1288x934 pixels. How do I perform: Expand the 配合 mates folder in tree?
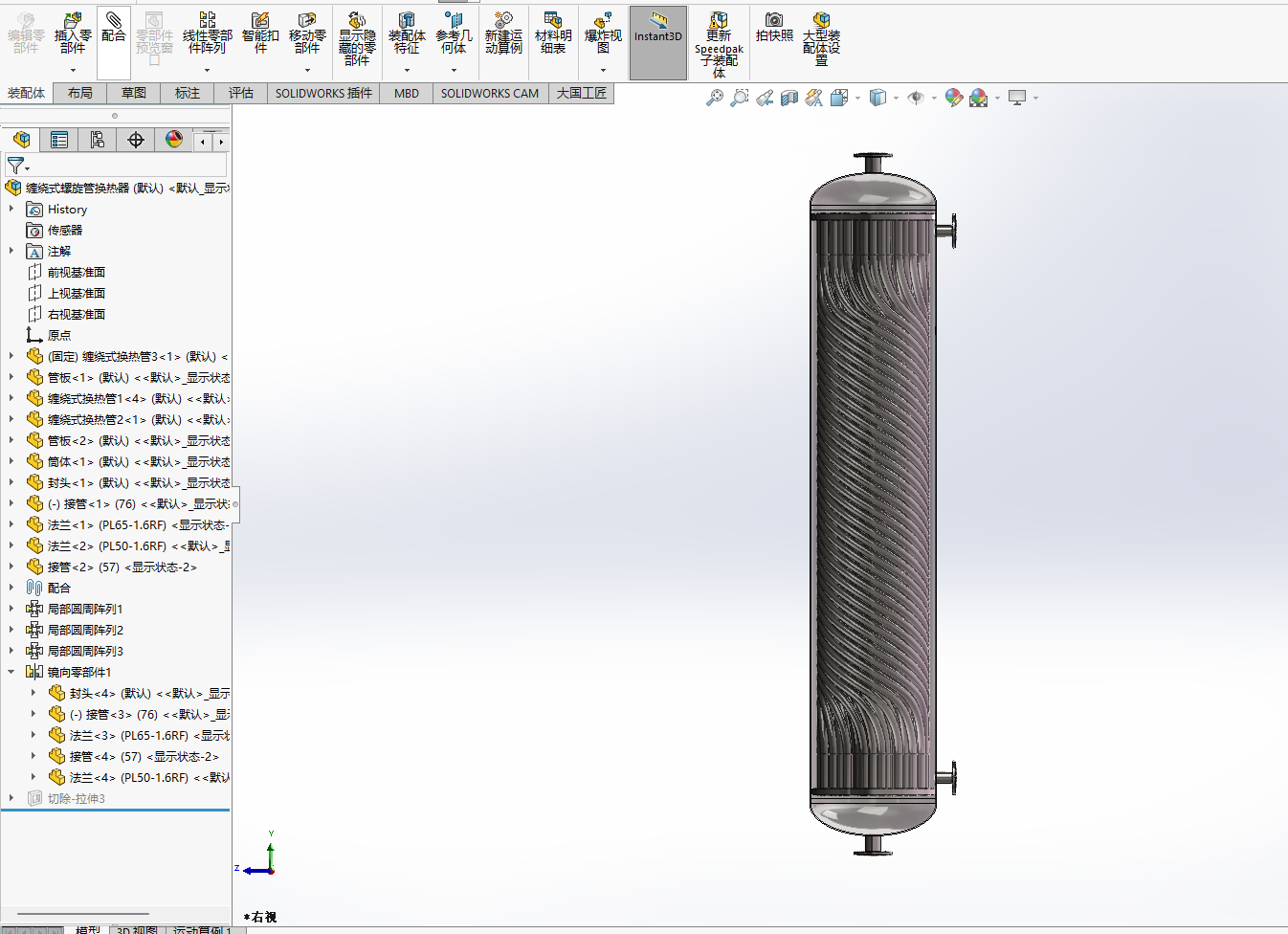coord(11,588)
